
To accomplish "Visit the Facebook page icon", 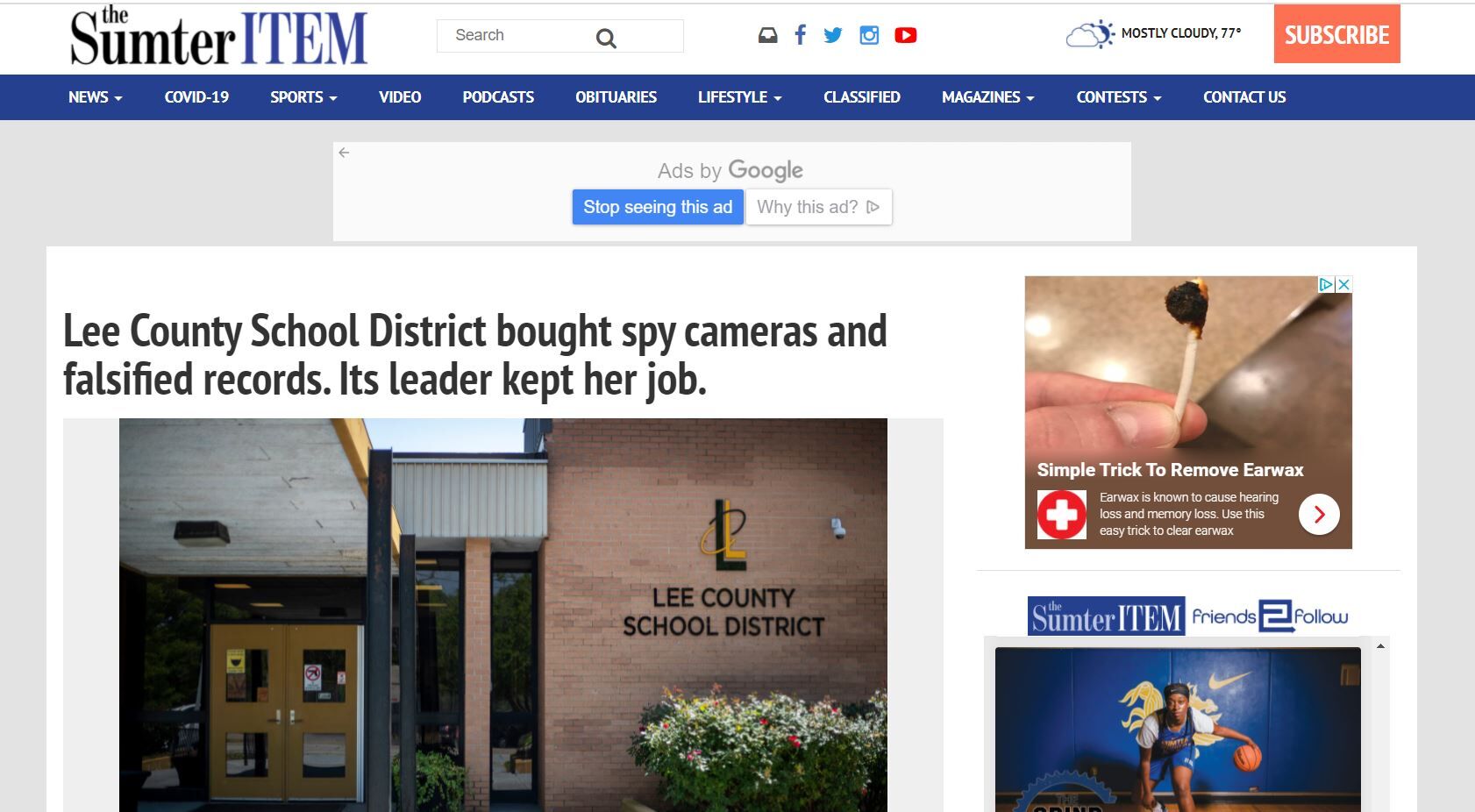I will coord(800,35).
